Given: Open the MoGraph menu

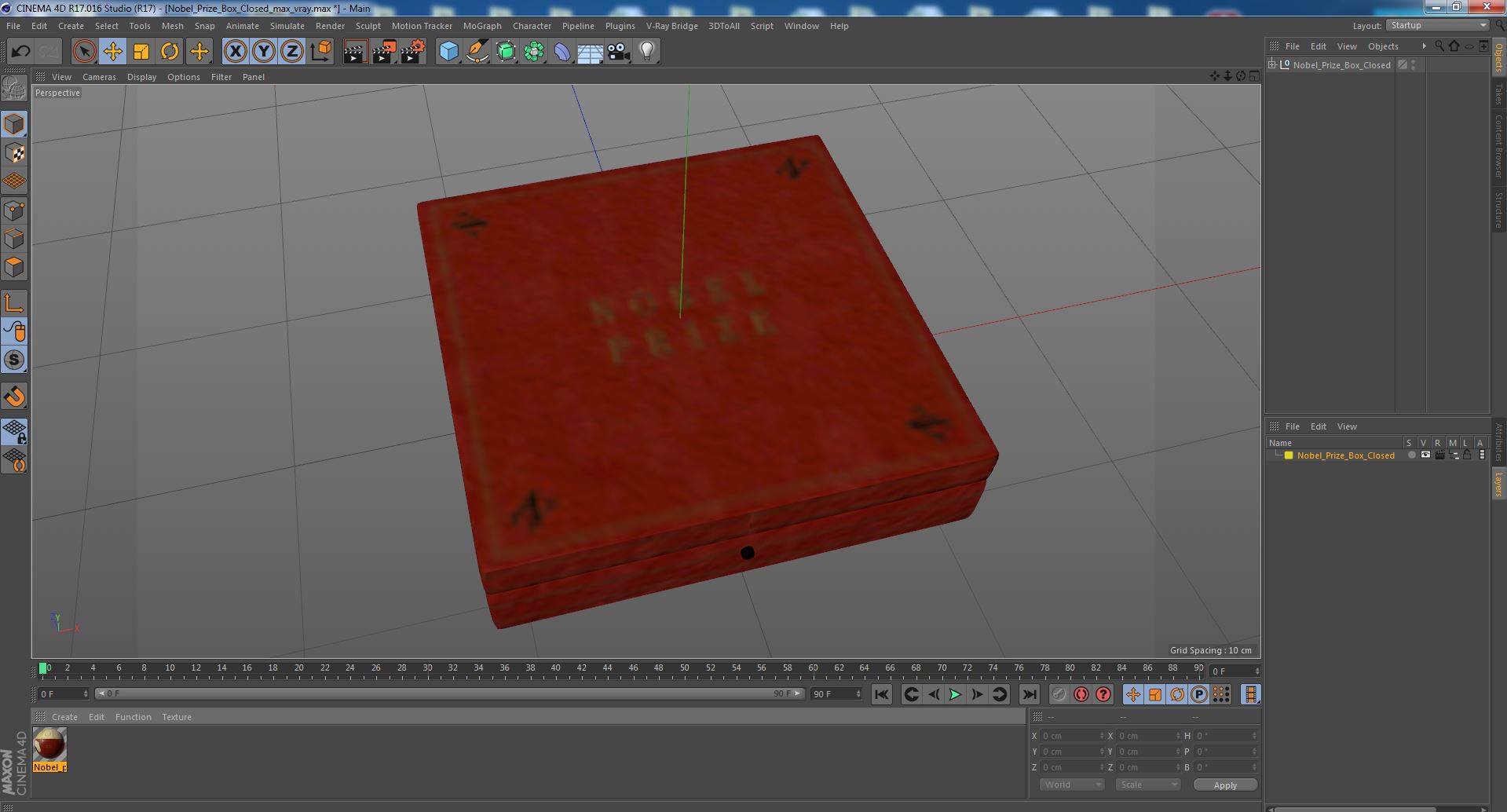Looking at the screenshot, I should 482,26.
